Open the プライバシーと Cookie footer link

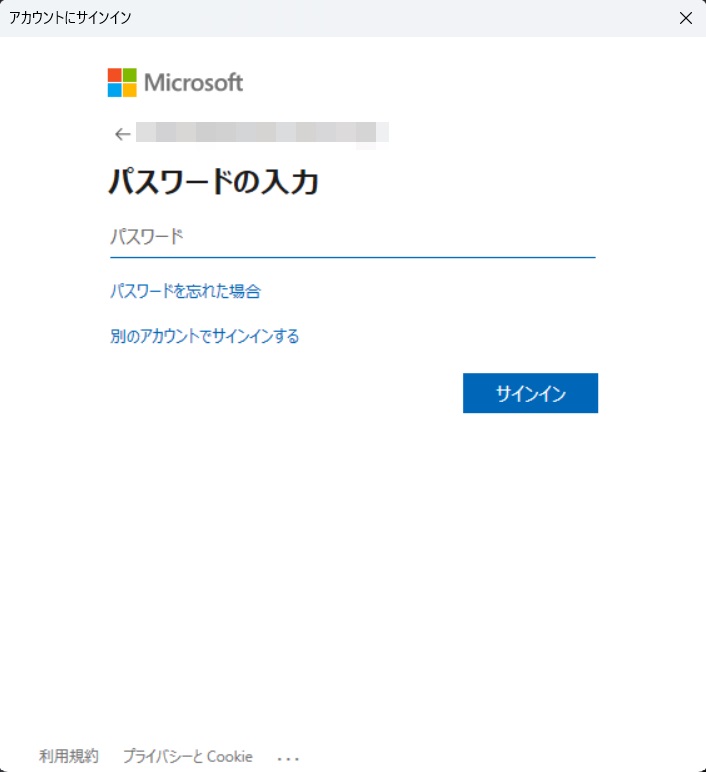pos(187,756)
